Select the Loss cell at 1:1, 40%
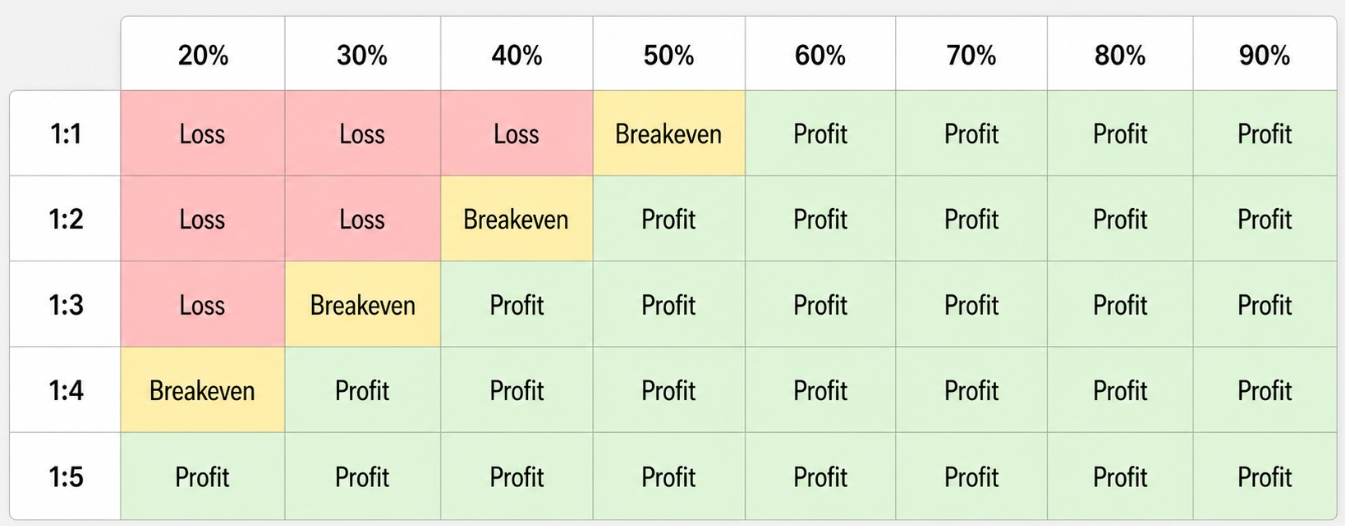Viewport: 1345px width, 526px height. [x=516, y=134]
